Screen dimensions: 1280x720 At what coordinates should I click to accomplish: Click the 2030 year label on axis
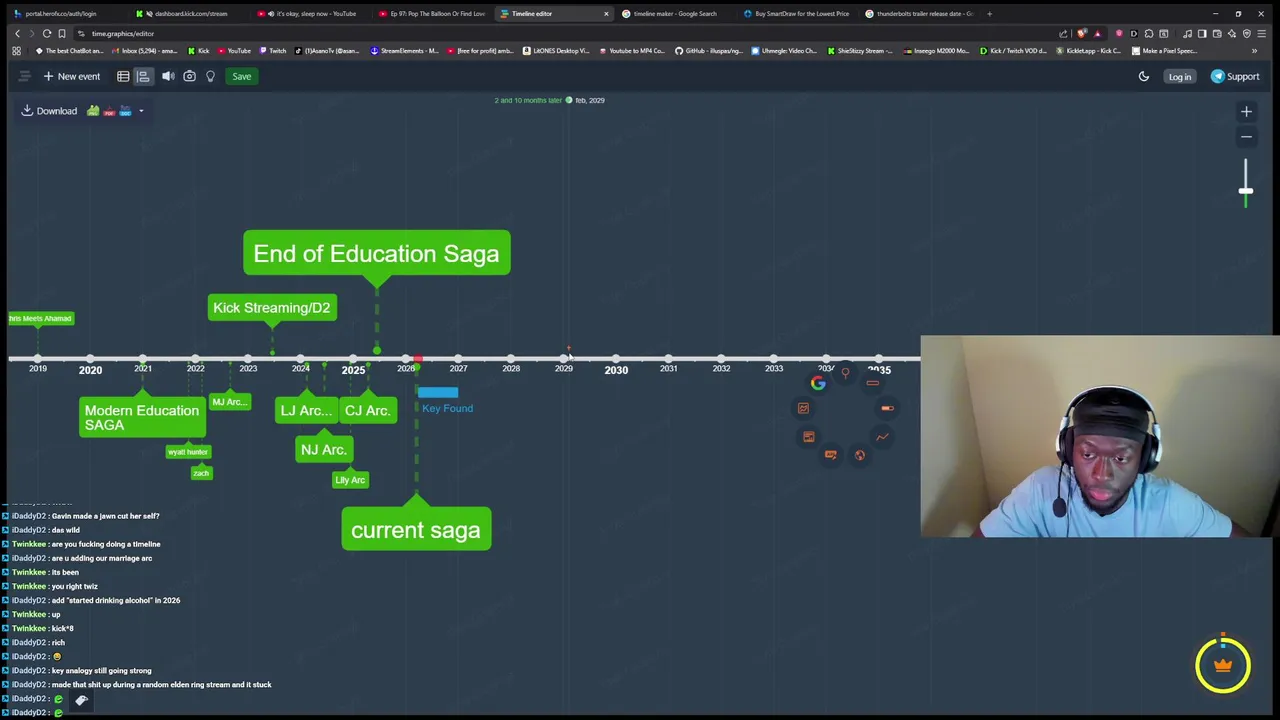(616, 370)
